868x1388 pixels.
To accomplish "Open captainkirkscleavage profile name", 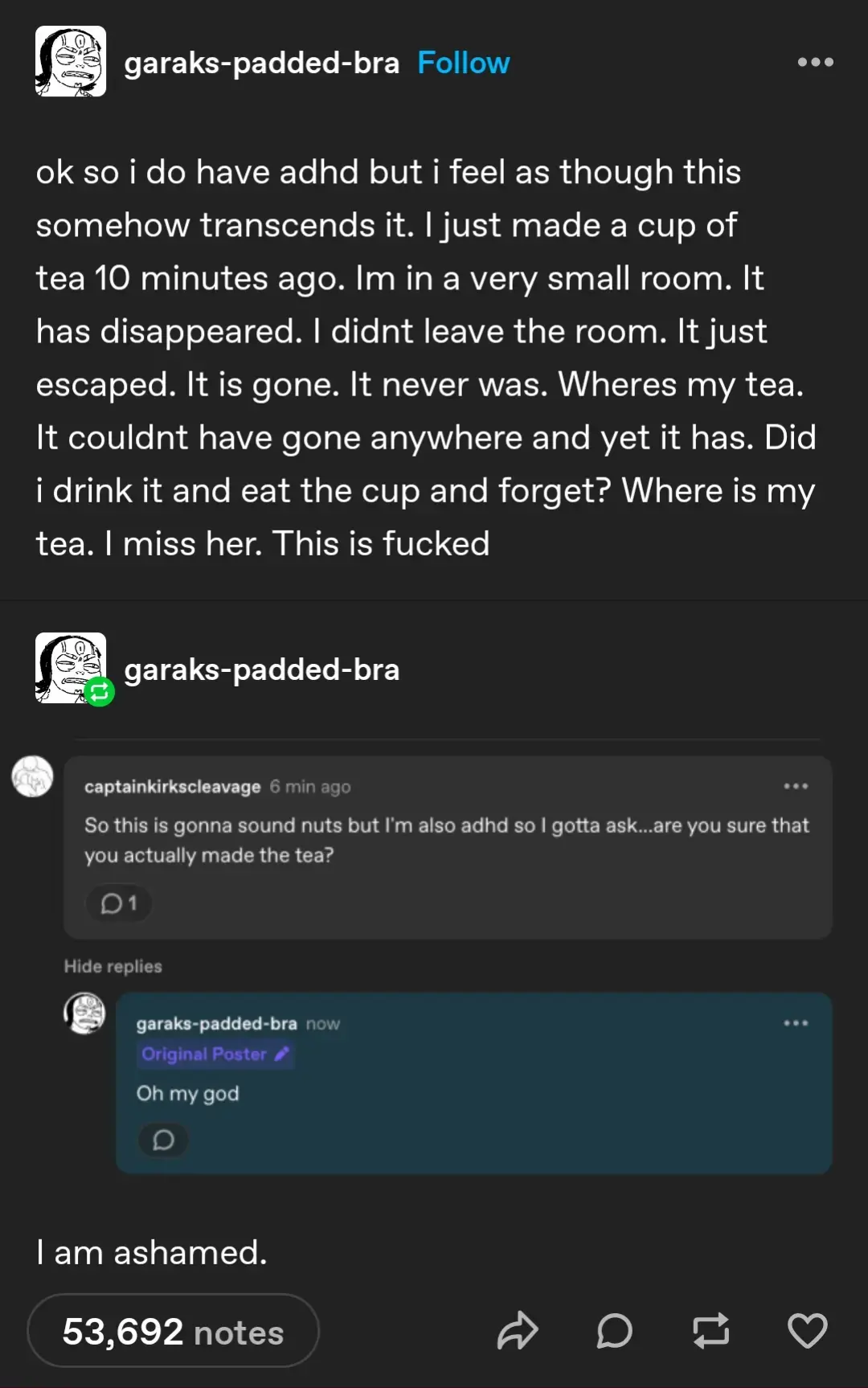I will (172, 787).
